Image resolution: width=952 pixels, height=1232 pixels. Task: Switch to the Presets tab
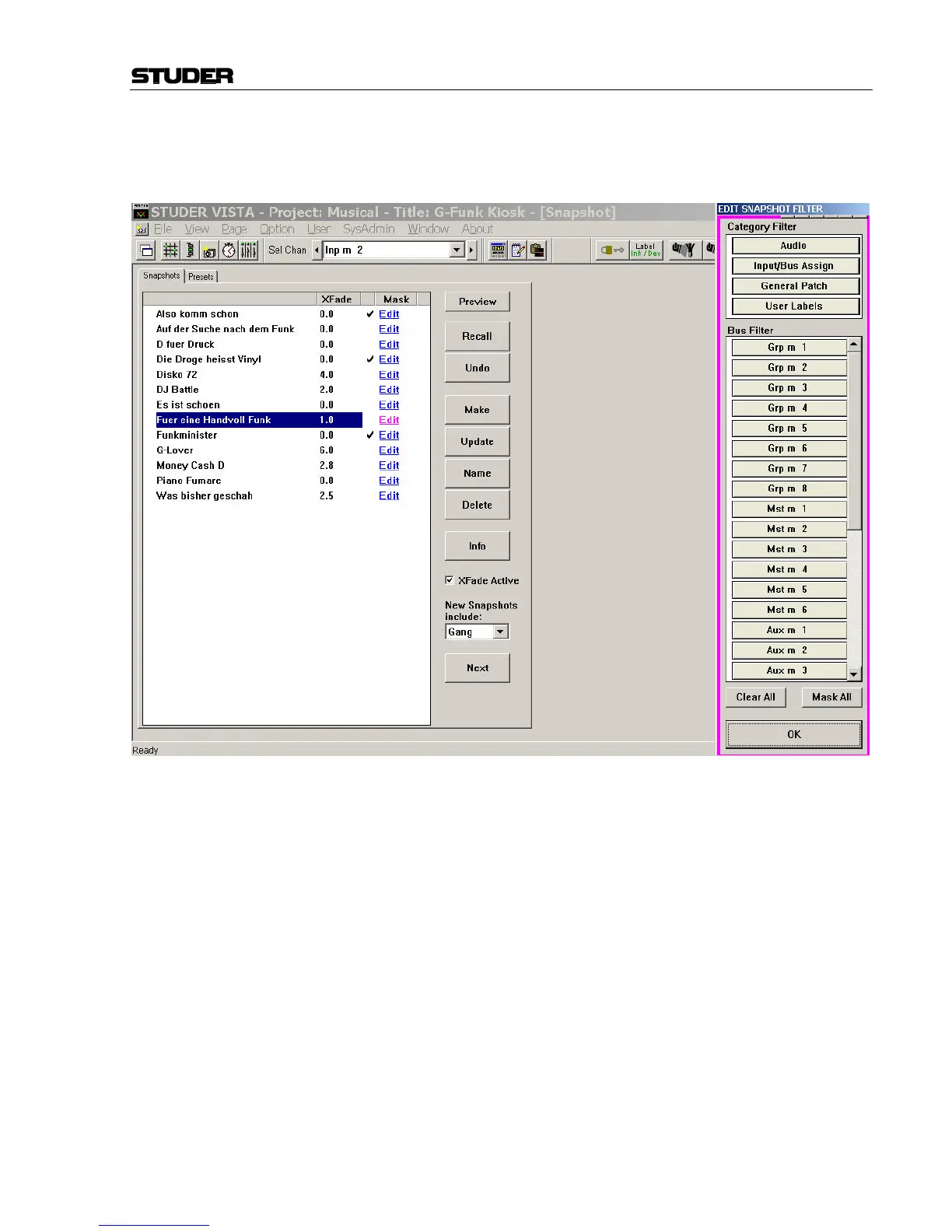[x=201, y=277]
